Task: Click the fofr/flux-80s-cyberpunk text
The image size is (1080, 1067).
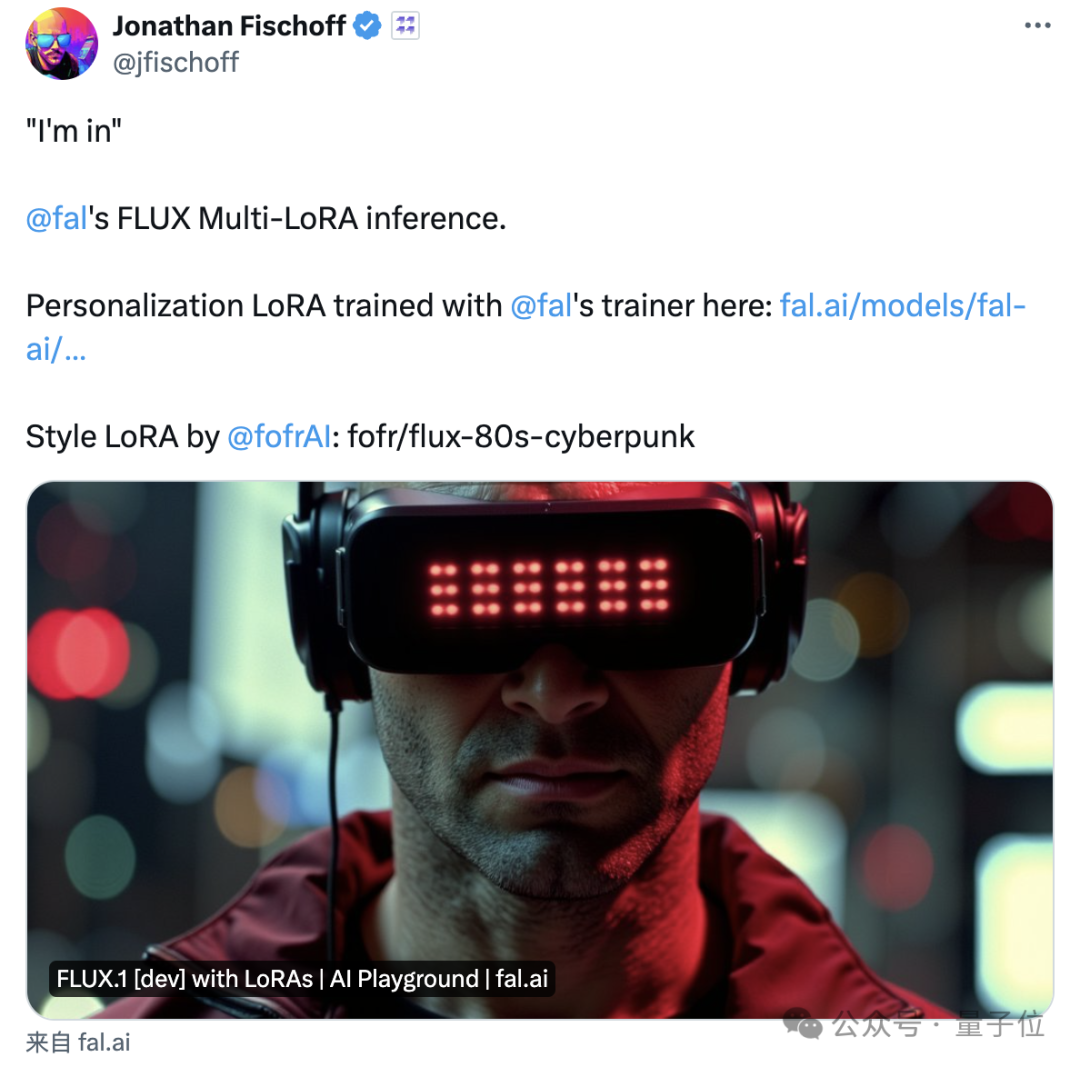Action: (x=521, y=437)
